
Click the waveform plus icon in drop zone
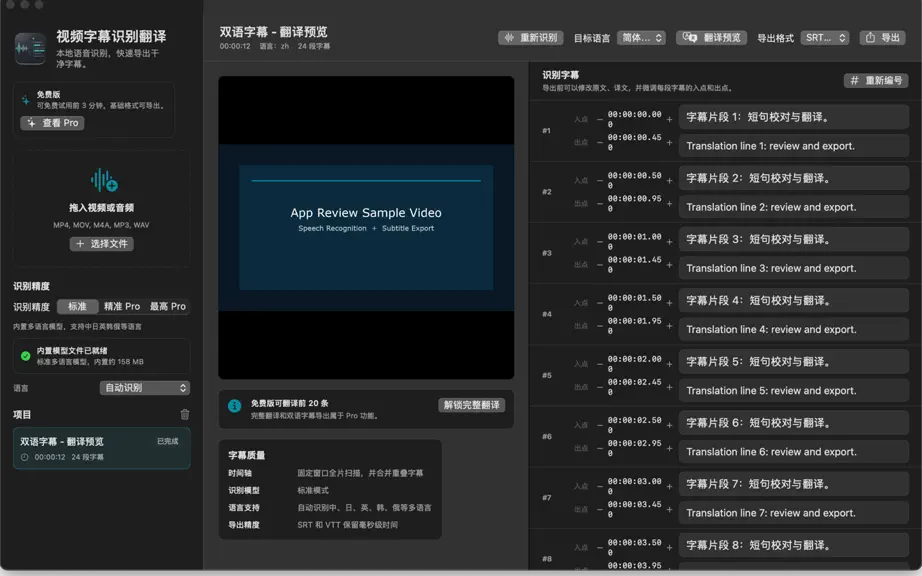(x=104, y=180)
